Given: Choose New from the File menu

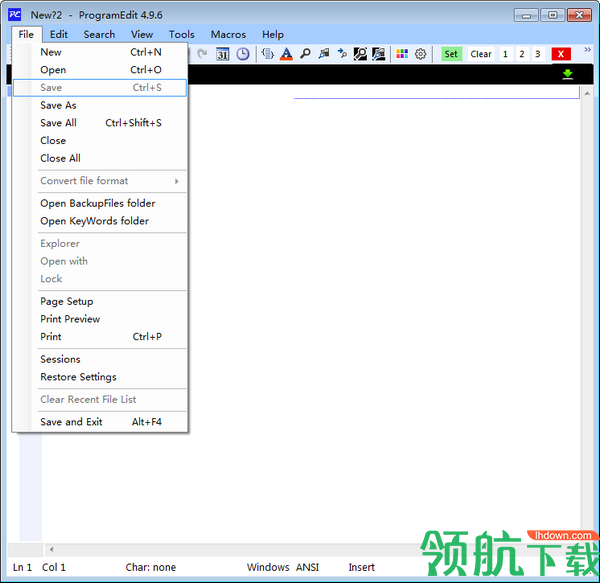Looking at the screenshot, I should point(100,52).
